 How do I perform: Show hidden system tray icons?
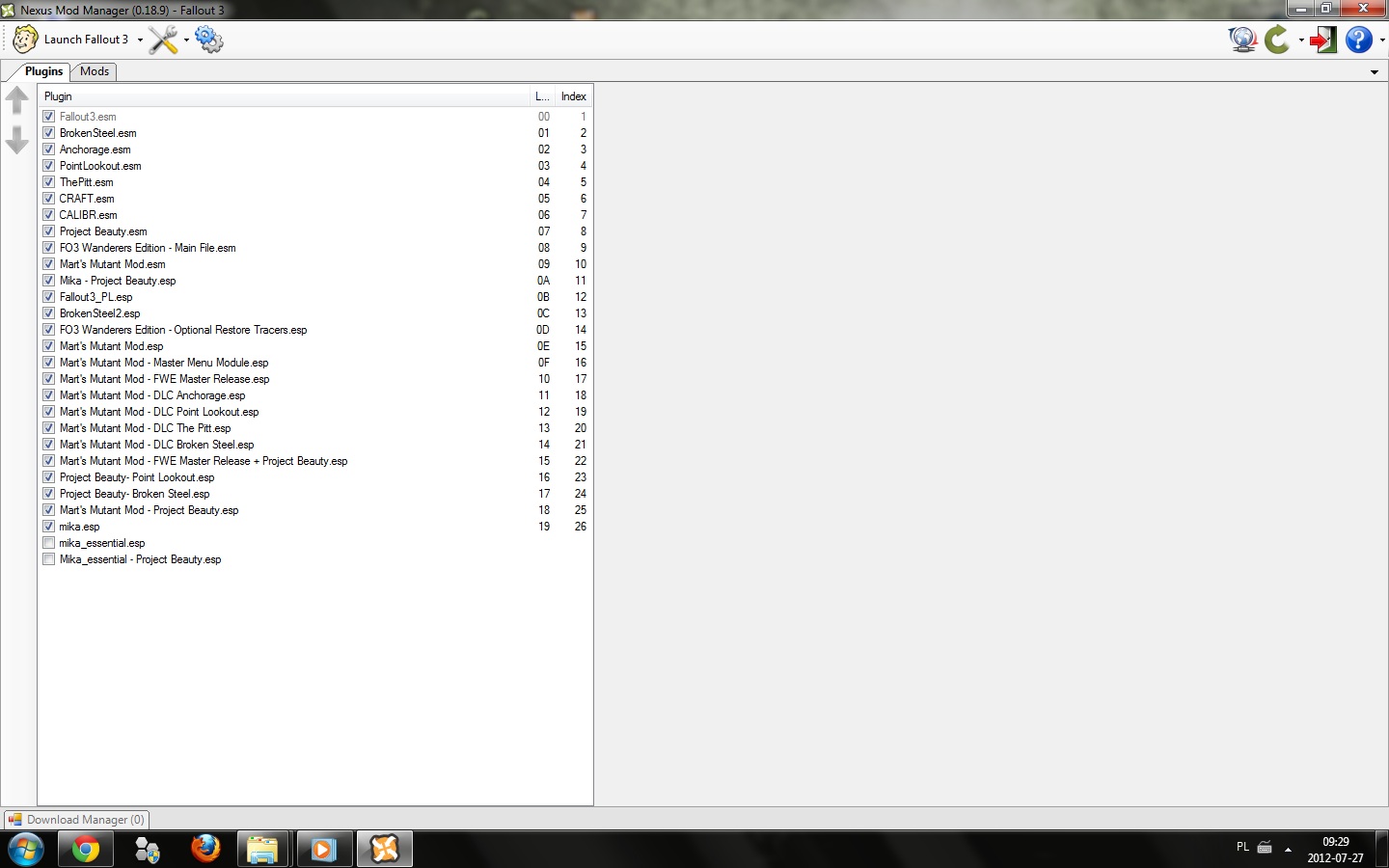click(1288, 849)
